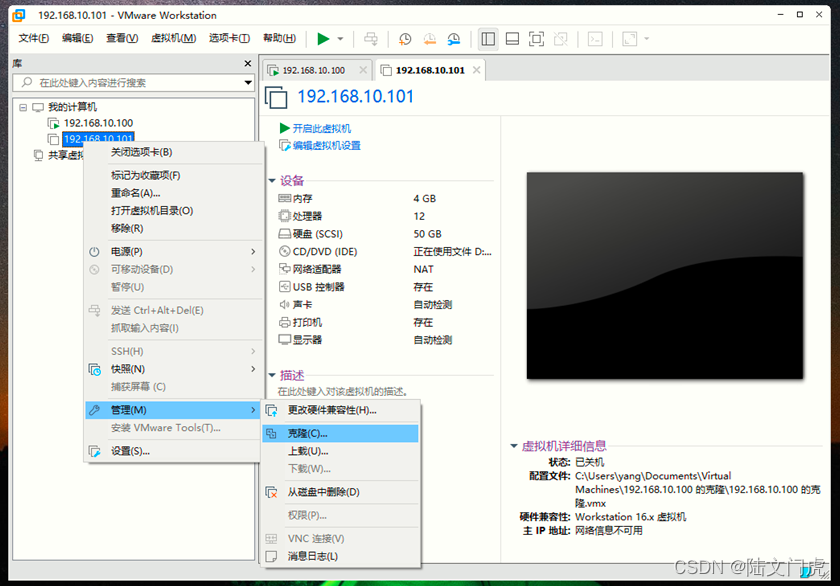840x586 pixels.
Task: Expand the 电源(P) submenu
Action: pos(174,252)
